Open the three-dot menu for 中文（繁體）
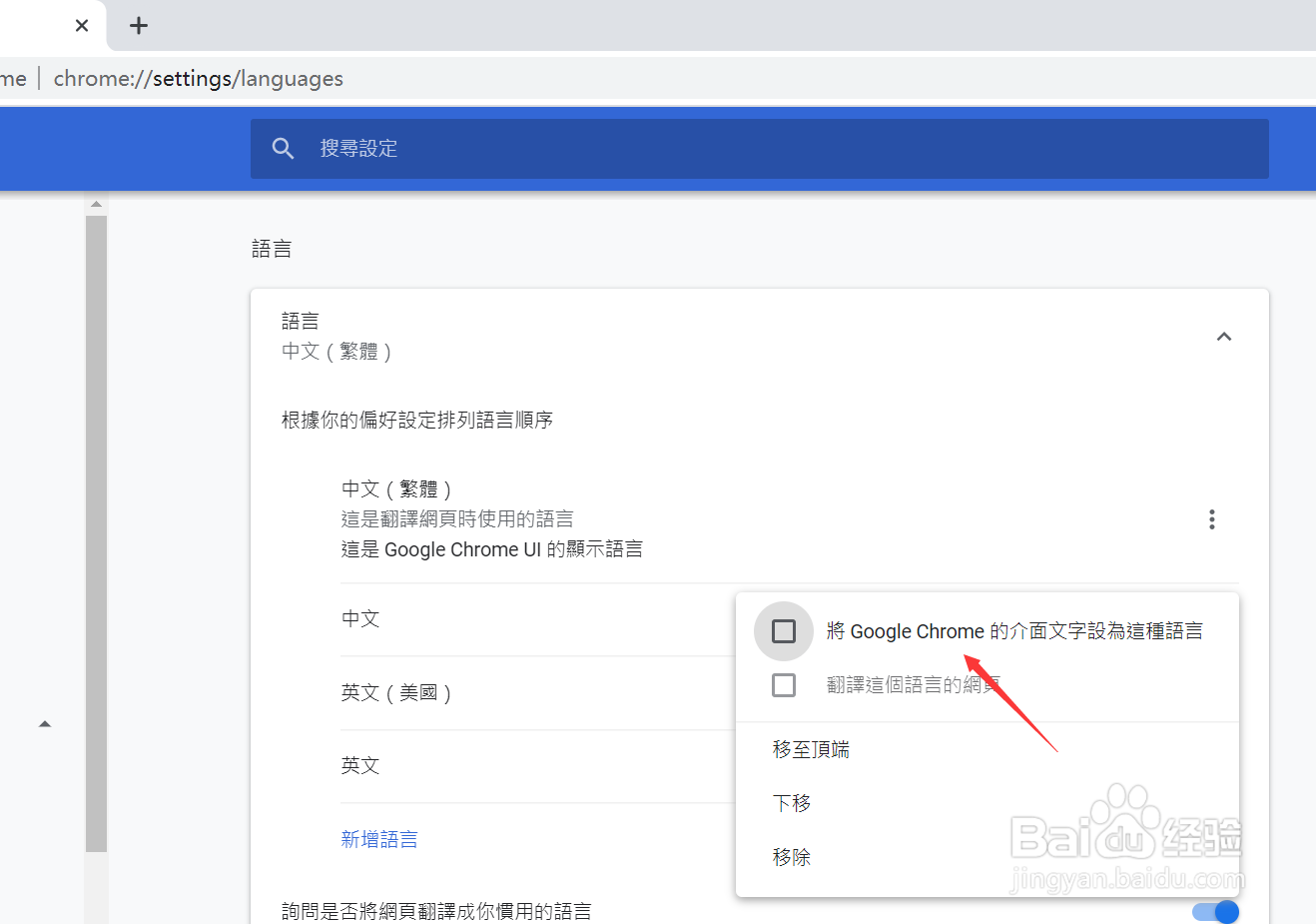The width and height of the screenshot is (1316, 924). tap(1211, 519)
